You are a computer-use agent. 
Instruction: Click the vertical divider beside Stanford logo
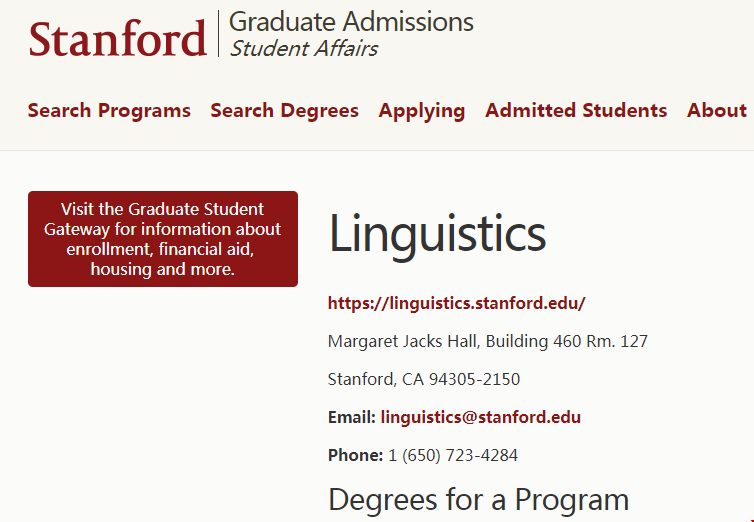[218, 33]
